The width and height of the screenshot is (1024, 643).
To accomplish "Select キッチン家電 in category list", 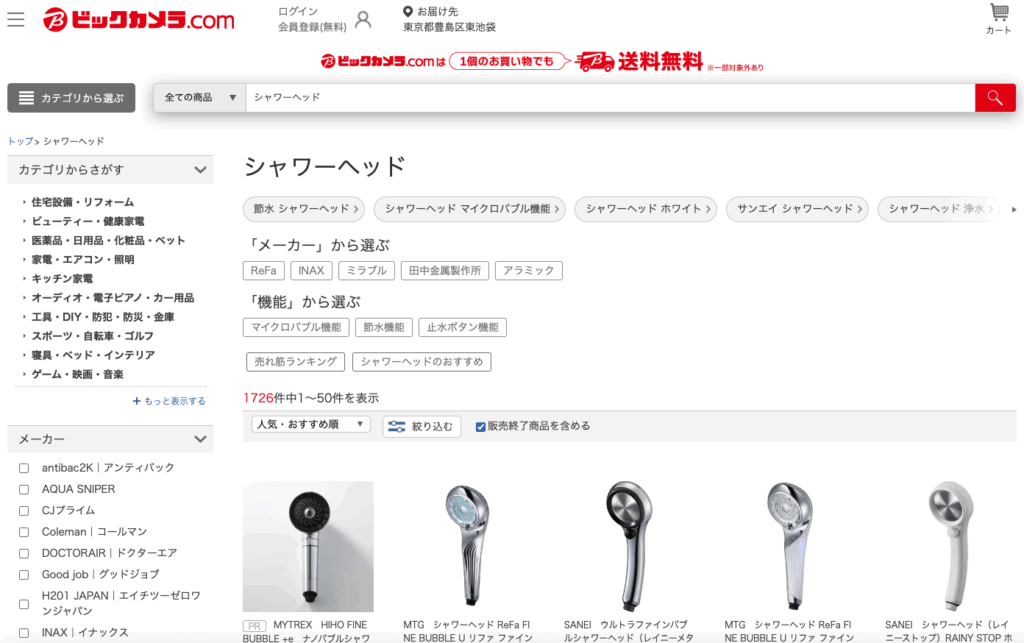I will [x=62, y=279].
